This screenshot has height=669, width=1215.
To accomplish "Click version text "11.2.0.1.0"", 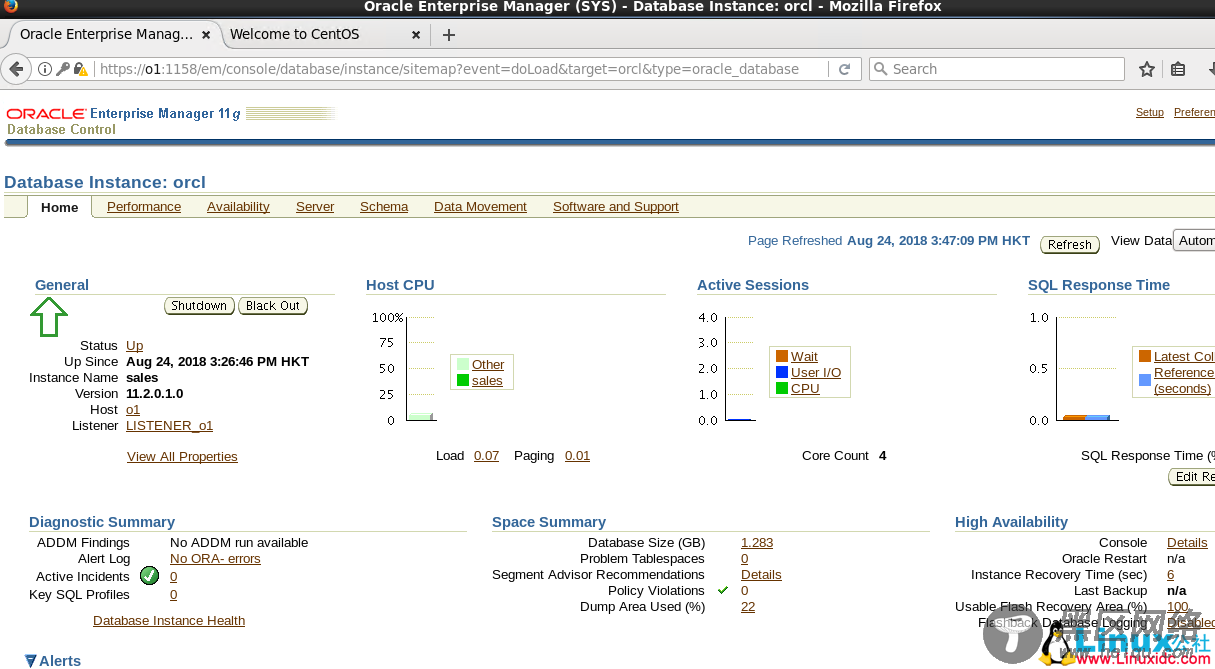I will point(155,394).
